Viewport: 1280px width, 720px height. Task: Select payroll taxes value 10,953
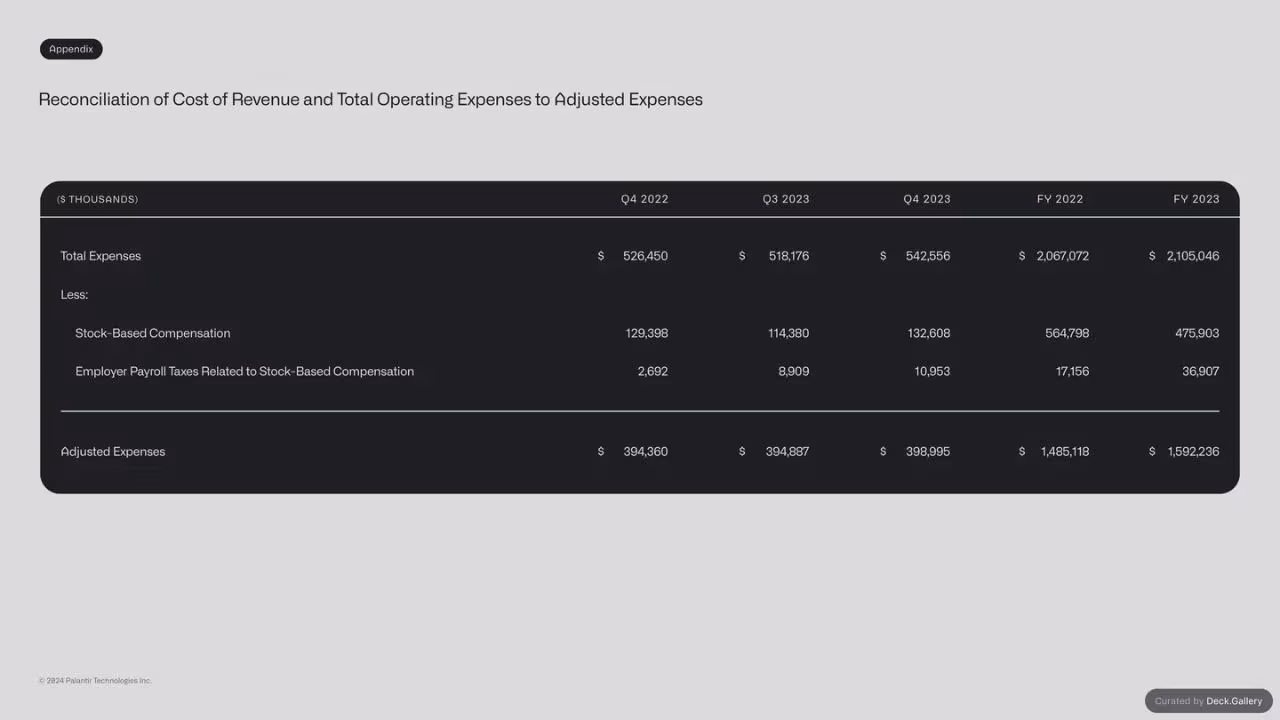(x=932, y=371)
